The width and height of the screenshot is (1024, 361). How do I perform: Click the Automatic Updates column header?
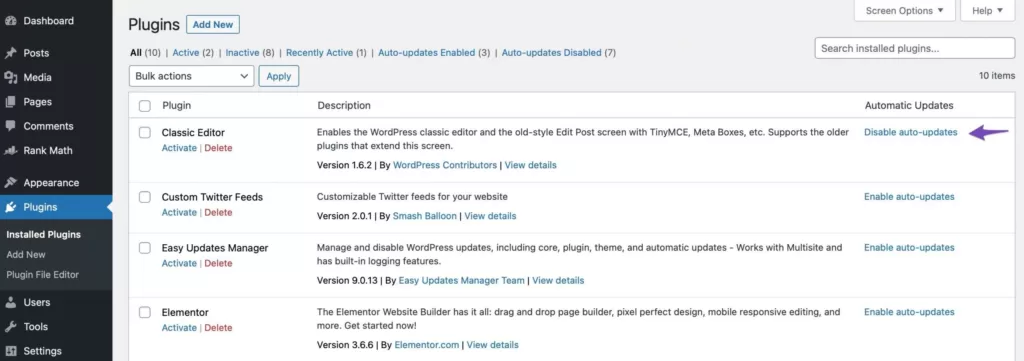pyautogui.click(x=909, y=106)
